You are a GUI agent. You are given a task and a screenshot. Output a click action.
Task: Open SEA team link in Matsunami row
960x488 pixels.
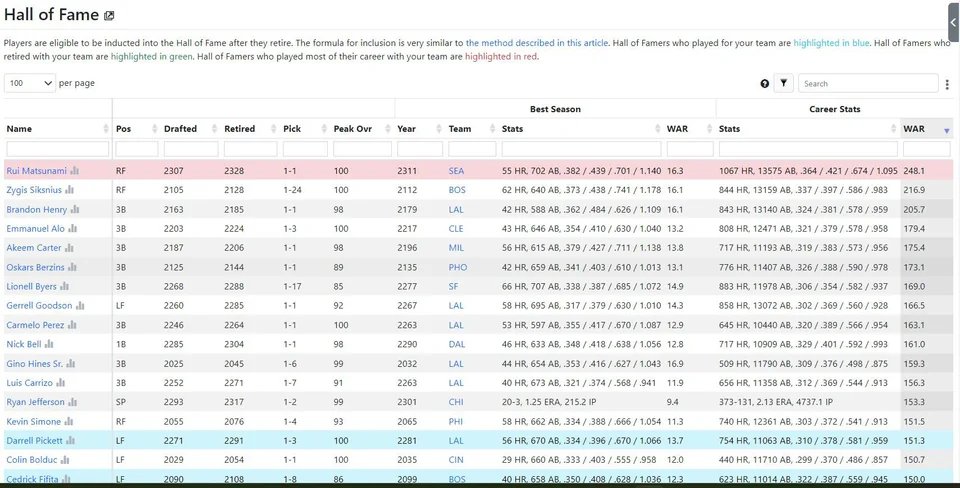pyautogui.click(x=456, y=171)
